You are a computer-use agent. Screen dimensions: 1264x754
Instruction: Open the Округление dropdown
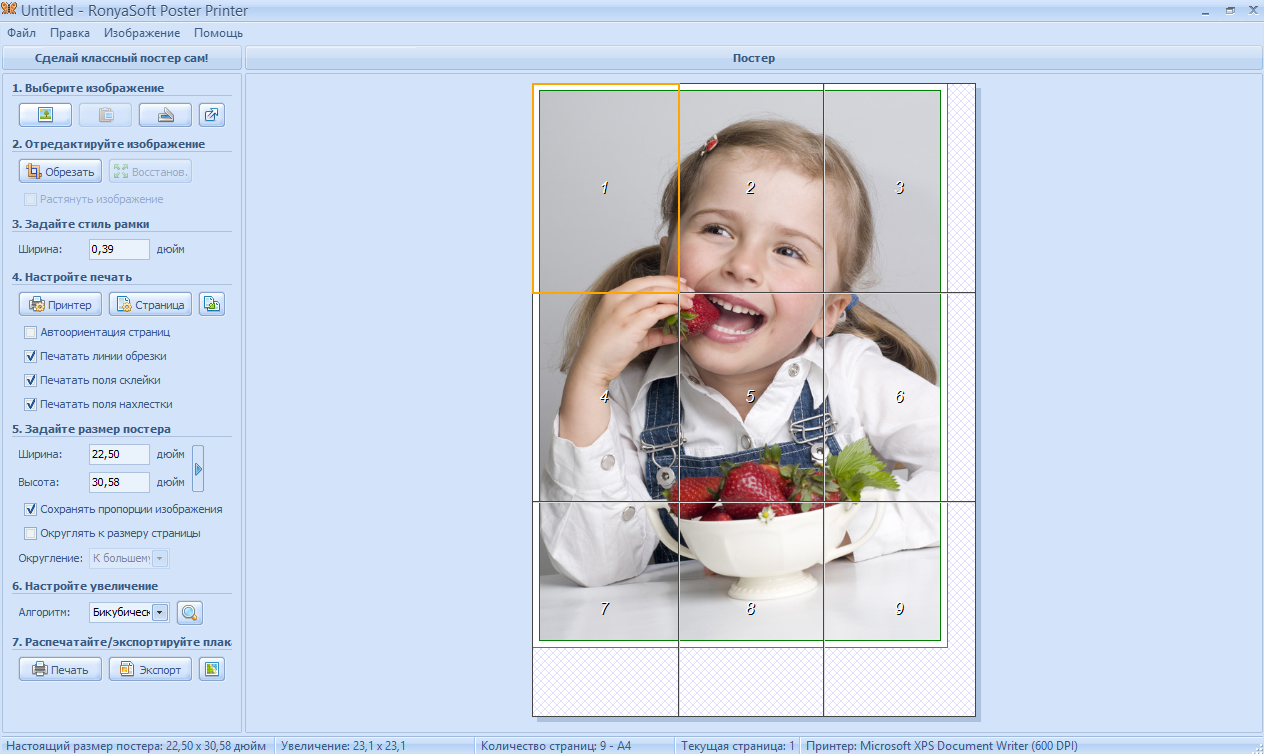point(130,558)
